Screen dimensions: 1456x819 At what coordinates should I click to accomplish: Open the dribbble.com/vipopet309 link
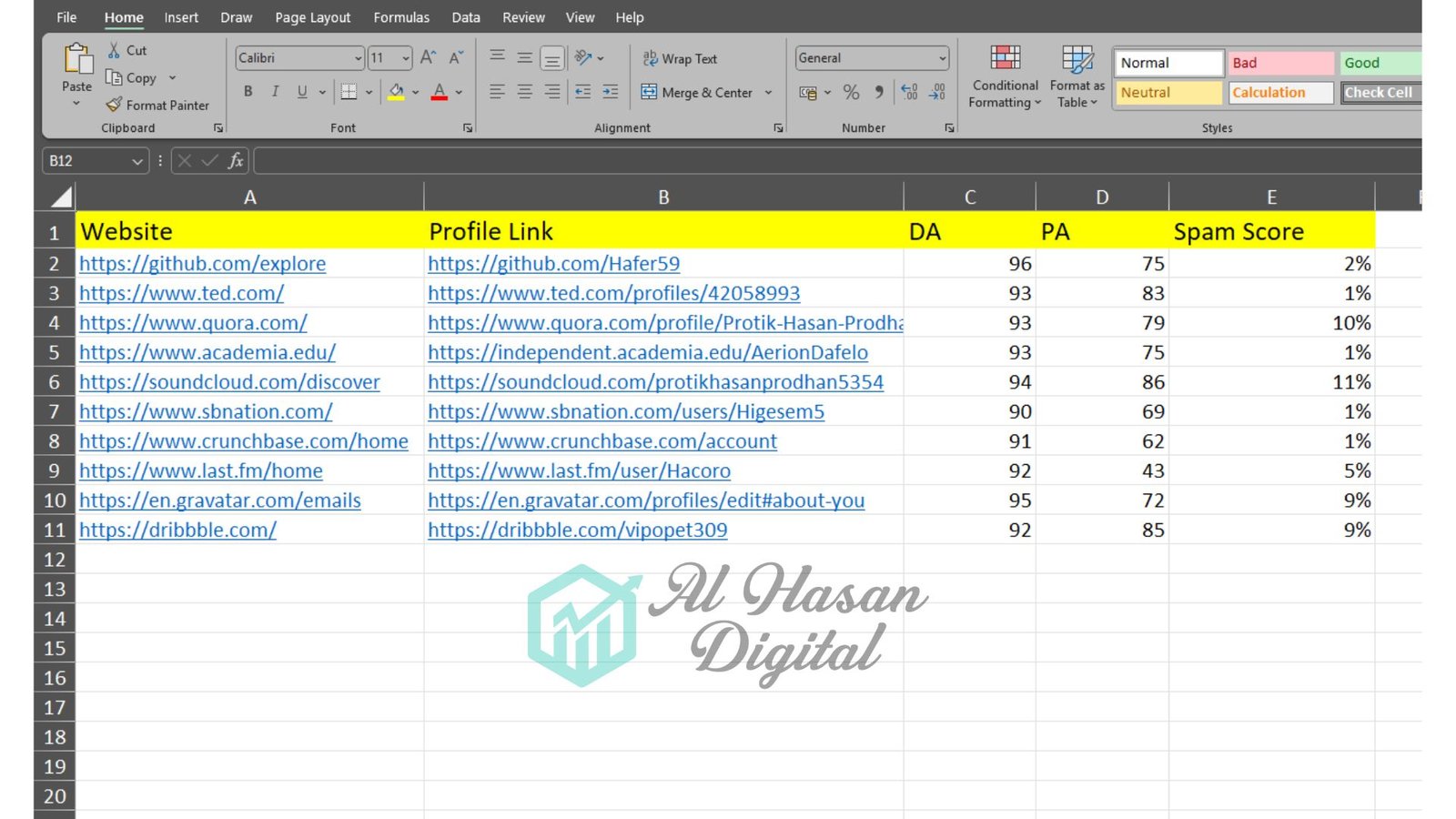577,530
